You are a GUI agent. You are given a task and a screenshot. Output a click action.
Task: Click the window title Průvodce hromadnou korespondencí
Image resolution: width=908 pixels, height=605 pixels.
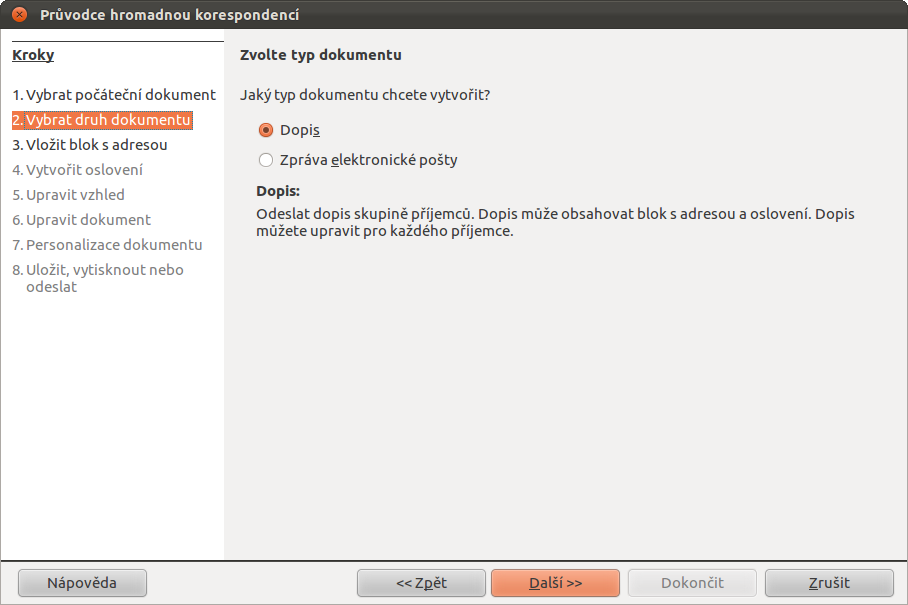coord(170,14)
